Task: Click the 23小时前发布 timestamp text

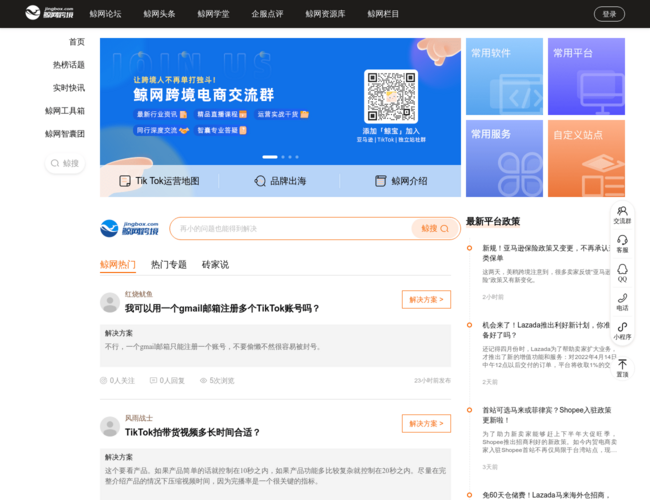Action: point(432,381)
